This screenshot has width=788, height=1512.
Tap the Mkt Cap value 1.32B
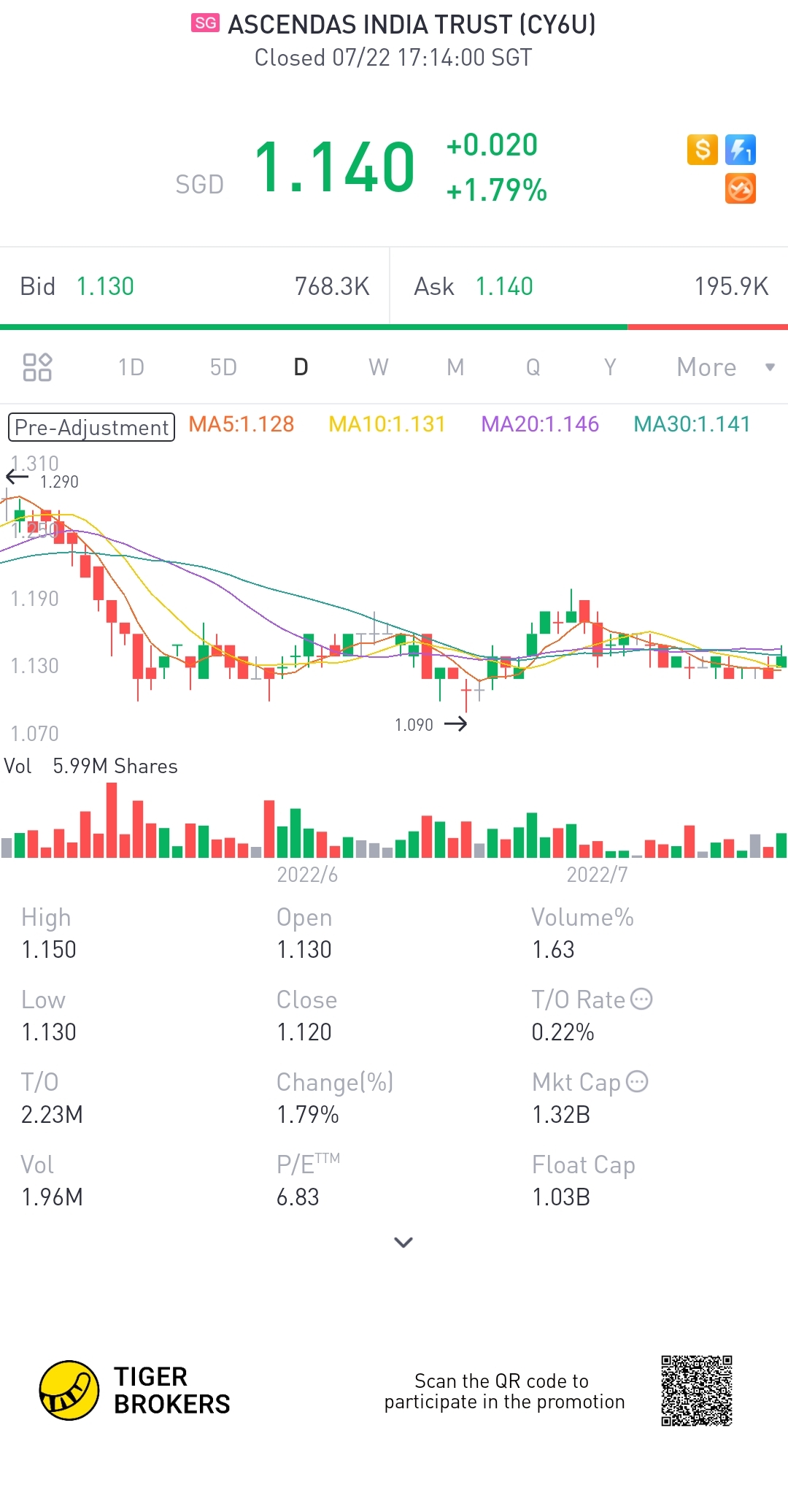tap(561, 1115)
